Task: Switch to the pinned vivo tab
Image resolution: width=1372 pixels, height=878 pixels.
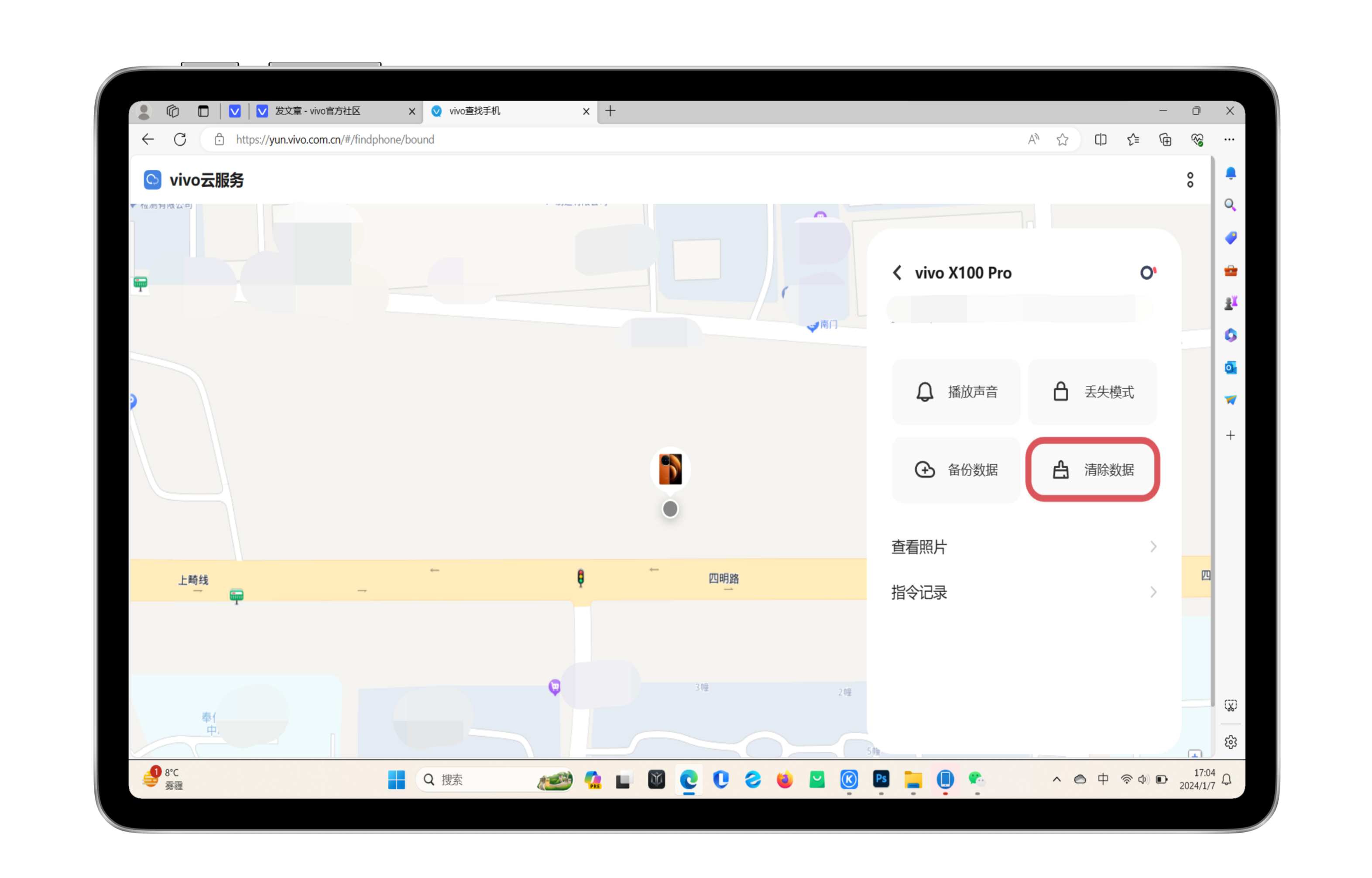Action: pos(235,111)
